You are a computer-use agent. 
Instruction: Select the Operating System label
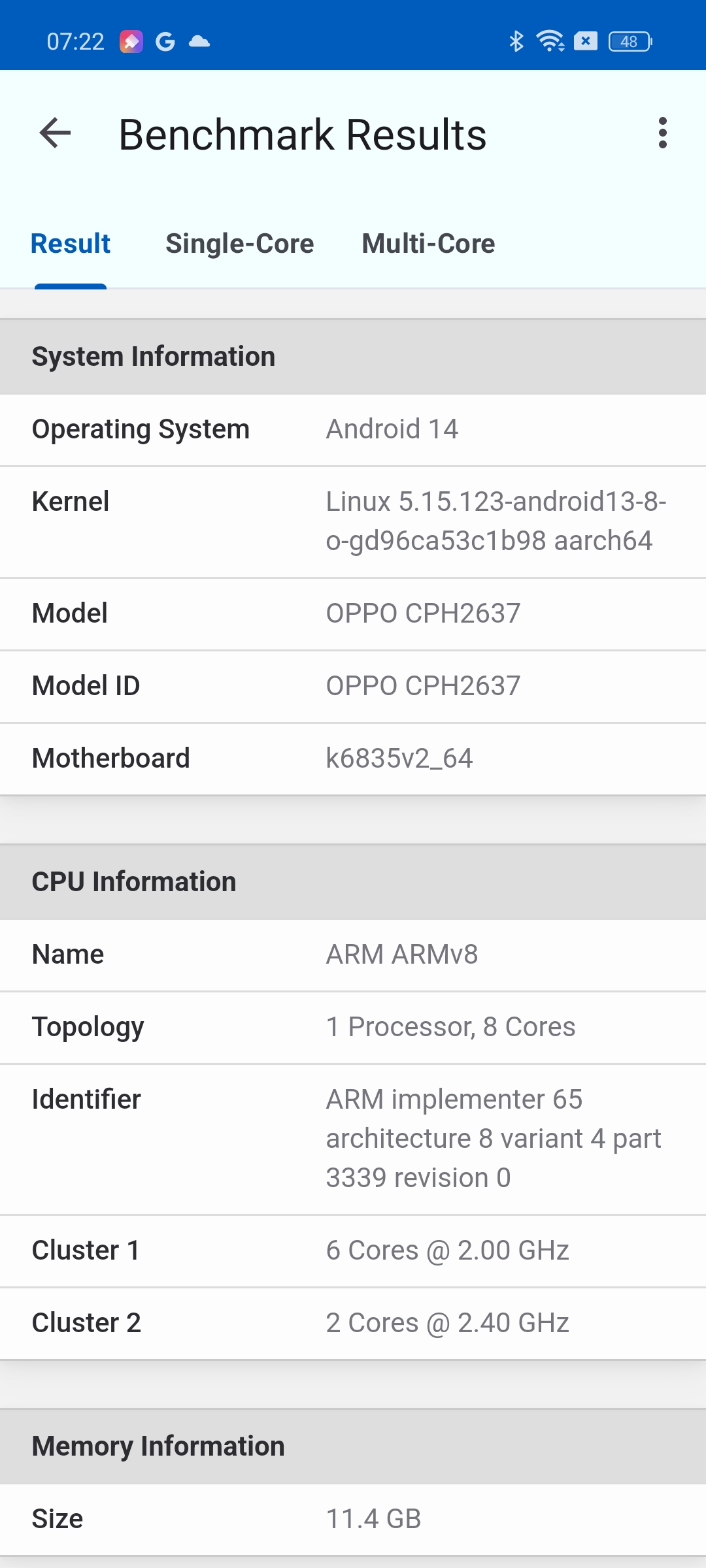[141, 430]
